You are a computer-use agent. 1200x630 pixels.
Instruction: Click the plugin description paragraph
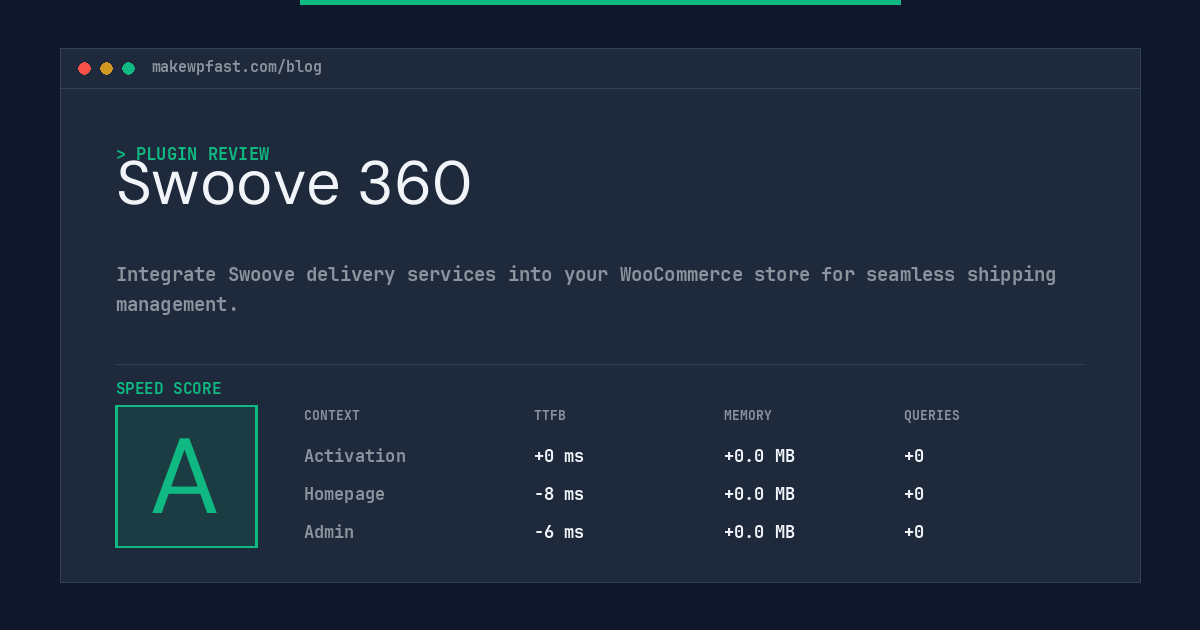pos(586,289)
